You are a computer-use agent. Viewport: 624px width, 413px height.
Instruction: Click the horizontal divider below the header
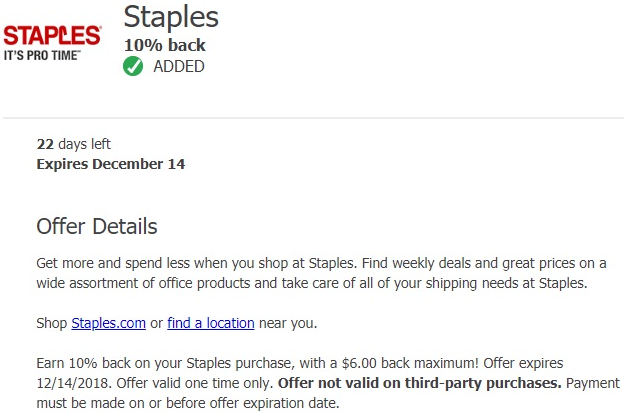[x=313, y=118]
